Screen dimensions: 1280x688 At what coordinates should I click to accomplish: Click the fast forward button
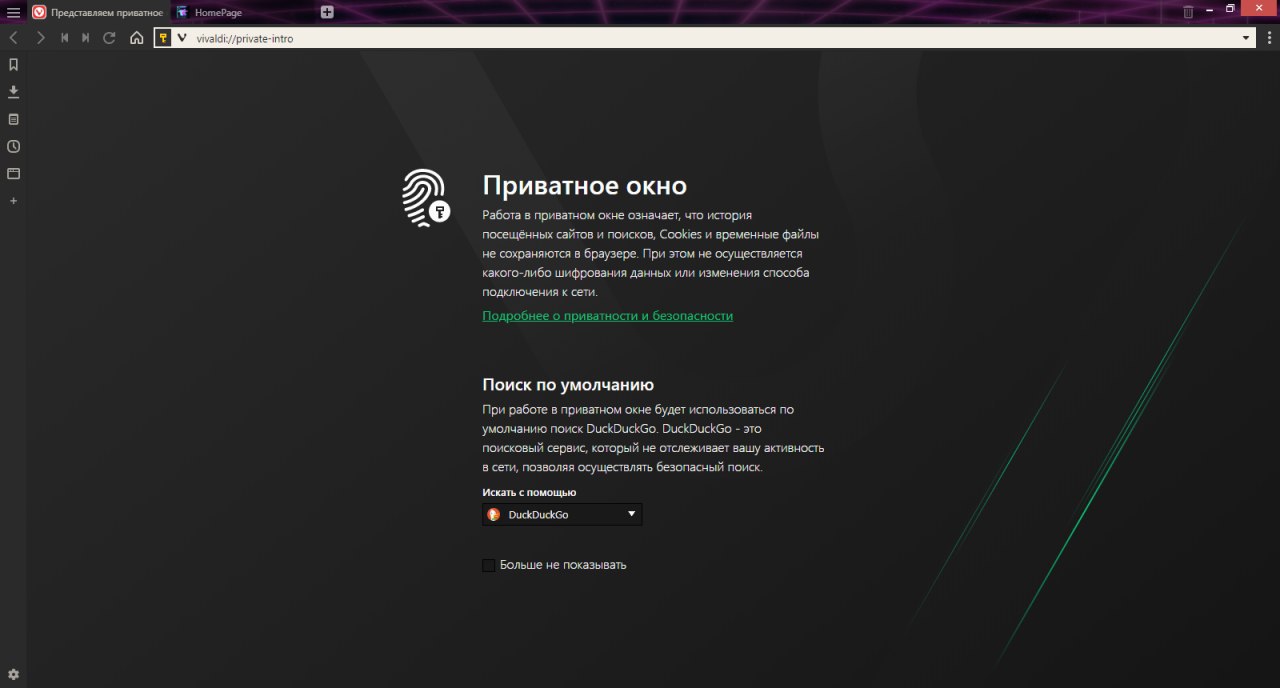86,38
